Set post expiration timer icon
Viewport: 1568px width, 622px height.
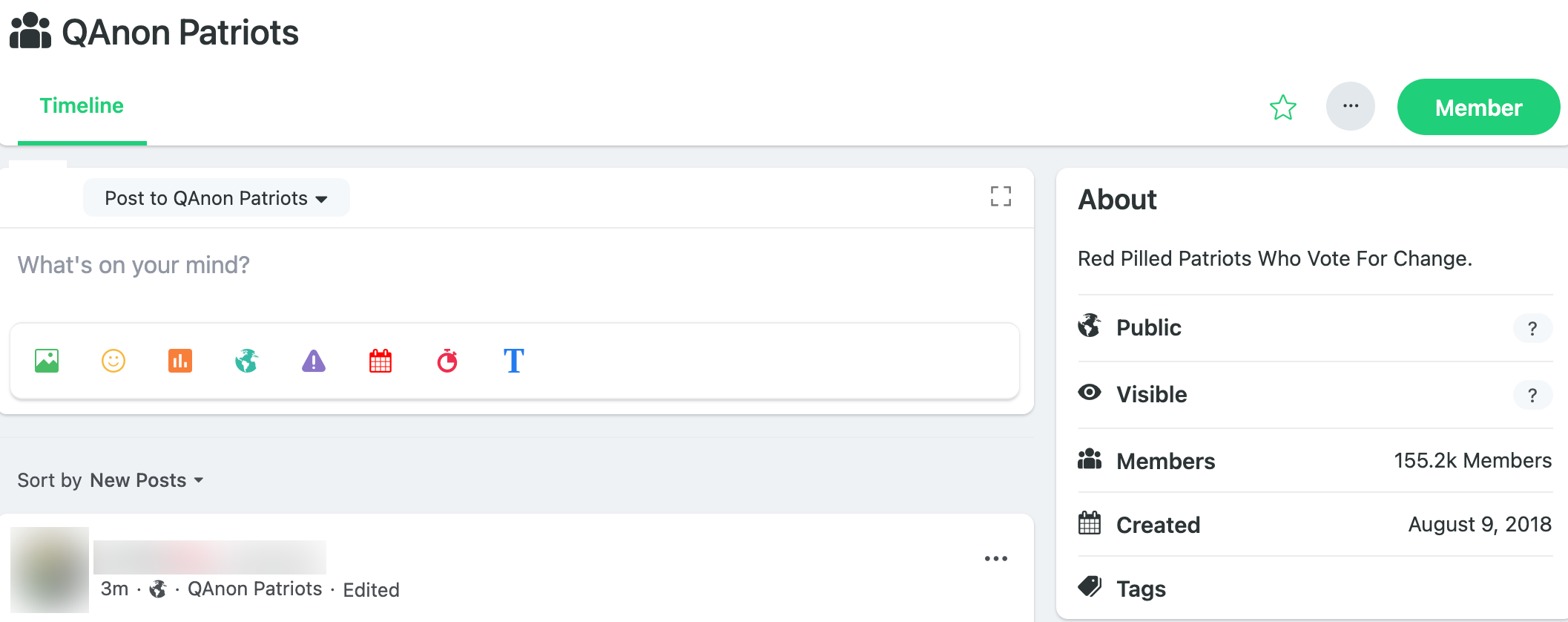(x=447, y=361)
